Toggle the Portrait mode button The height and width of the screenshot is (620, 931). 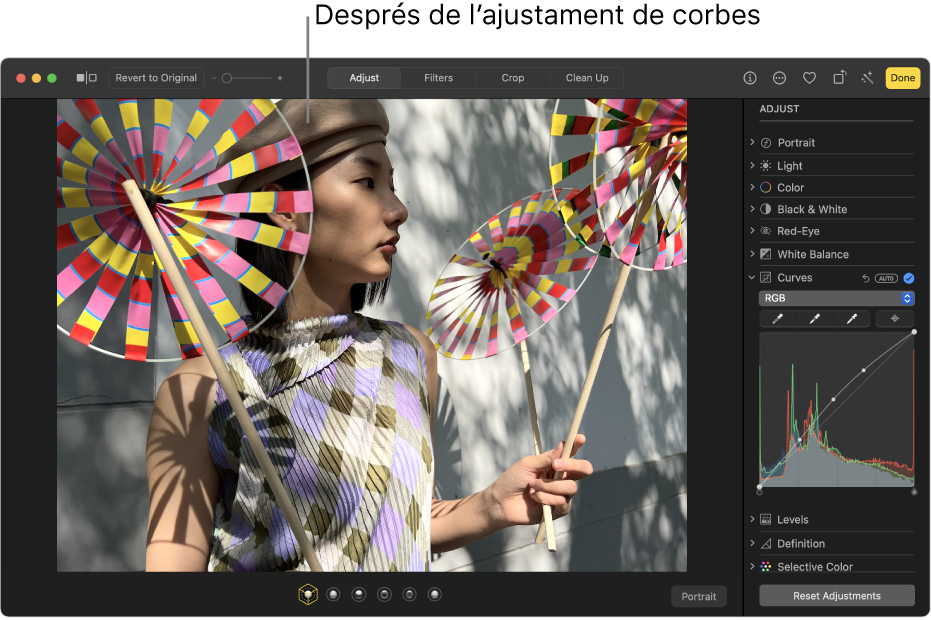[x=698, y=596]
